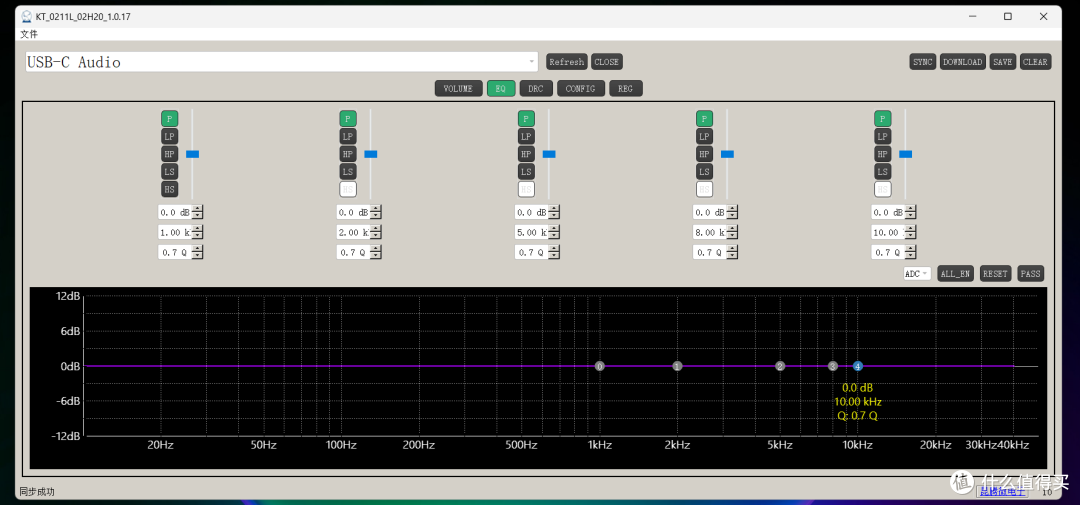
Task: Select LS filter for the 10.00 band
Action: click(882, 172)
